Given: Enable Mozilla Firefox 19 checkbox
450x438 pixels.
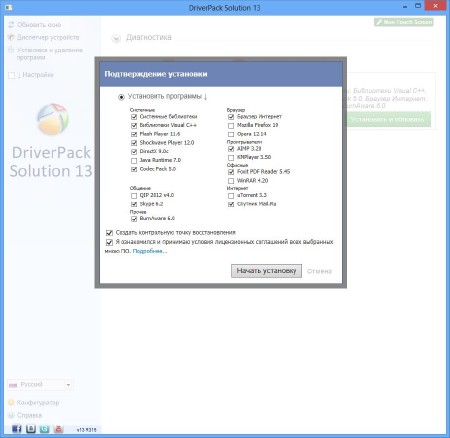Looking at the screenshot, I should pos(231,126).
